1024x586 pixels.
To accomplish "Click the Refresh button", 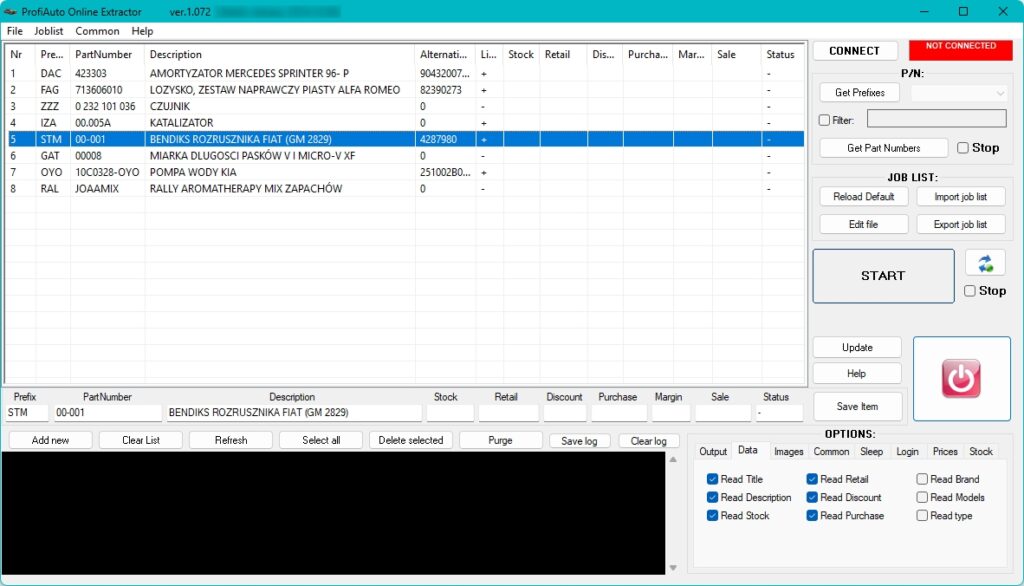I will (x=231, y=440).
